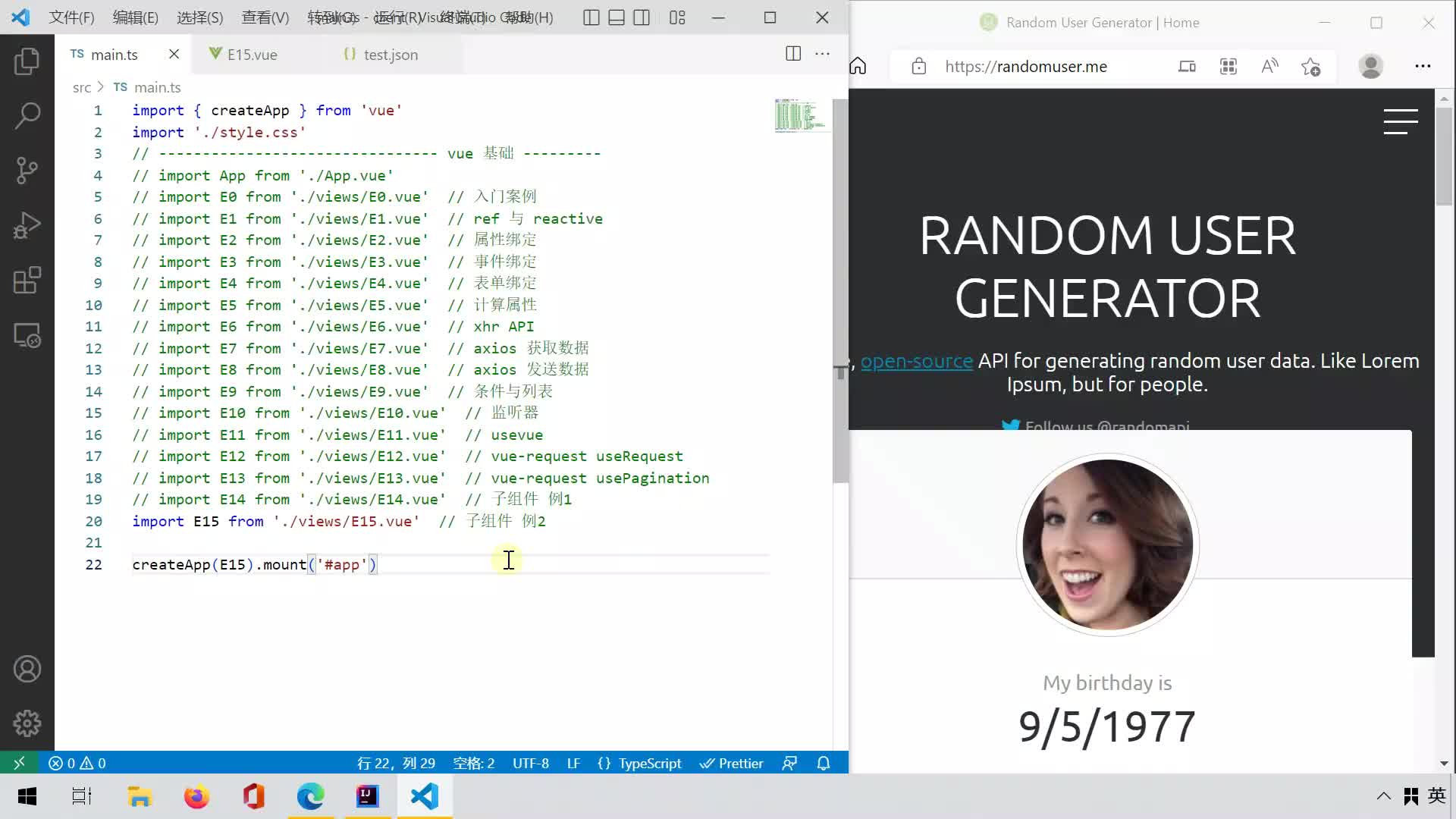Switch to Microsoft Edge on the taskbar
Image resolution: width=1456 pixels, height=819 pixels.
click(311, 796)
